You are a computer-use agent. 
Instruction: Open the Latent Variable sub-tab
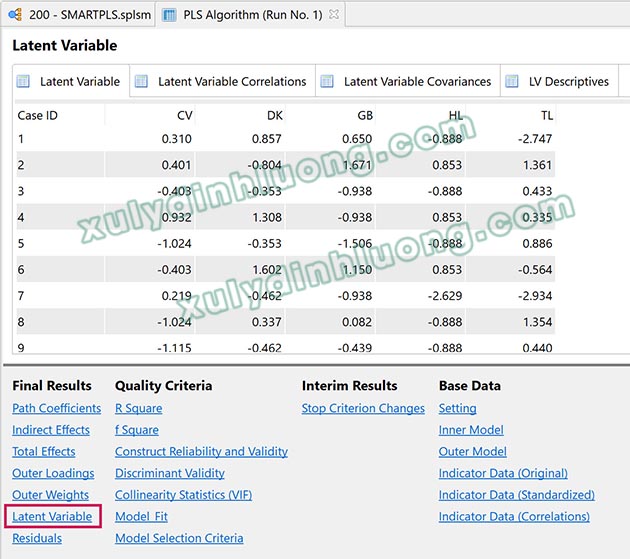point(71,81)
